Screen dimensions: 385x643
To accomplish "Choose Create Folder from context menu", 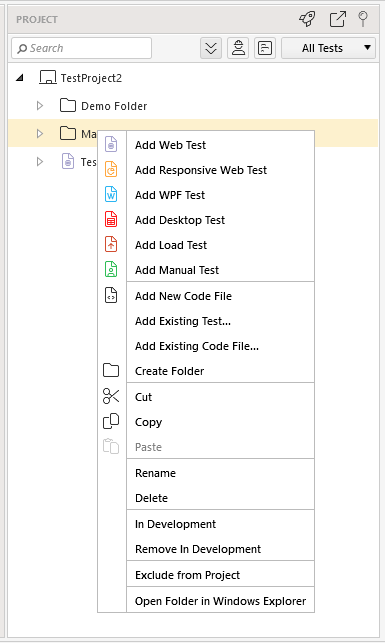I will coord(220,371).
